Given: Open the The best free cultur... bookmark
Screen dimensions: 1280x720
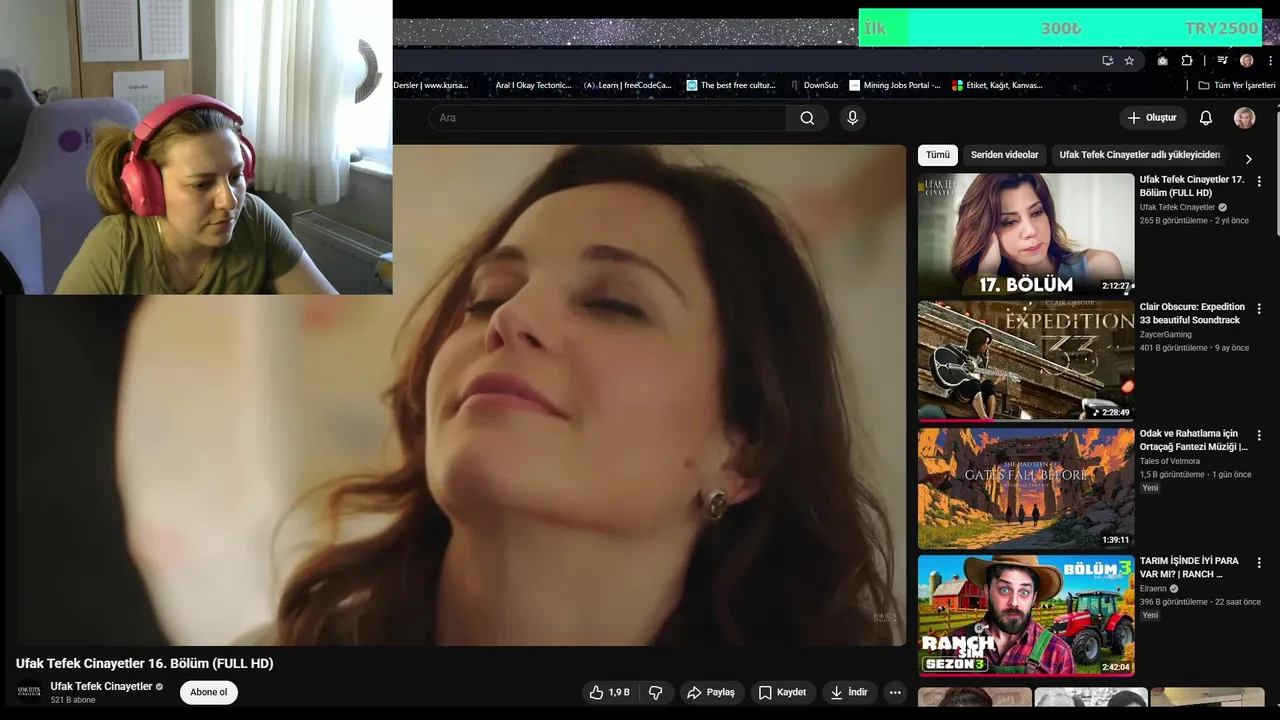Looking at the screenshot, I should [x=731, y=85].
